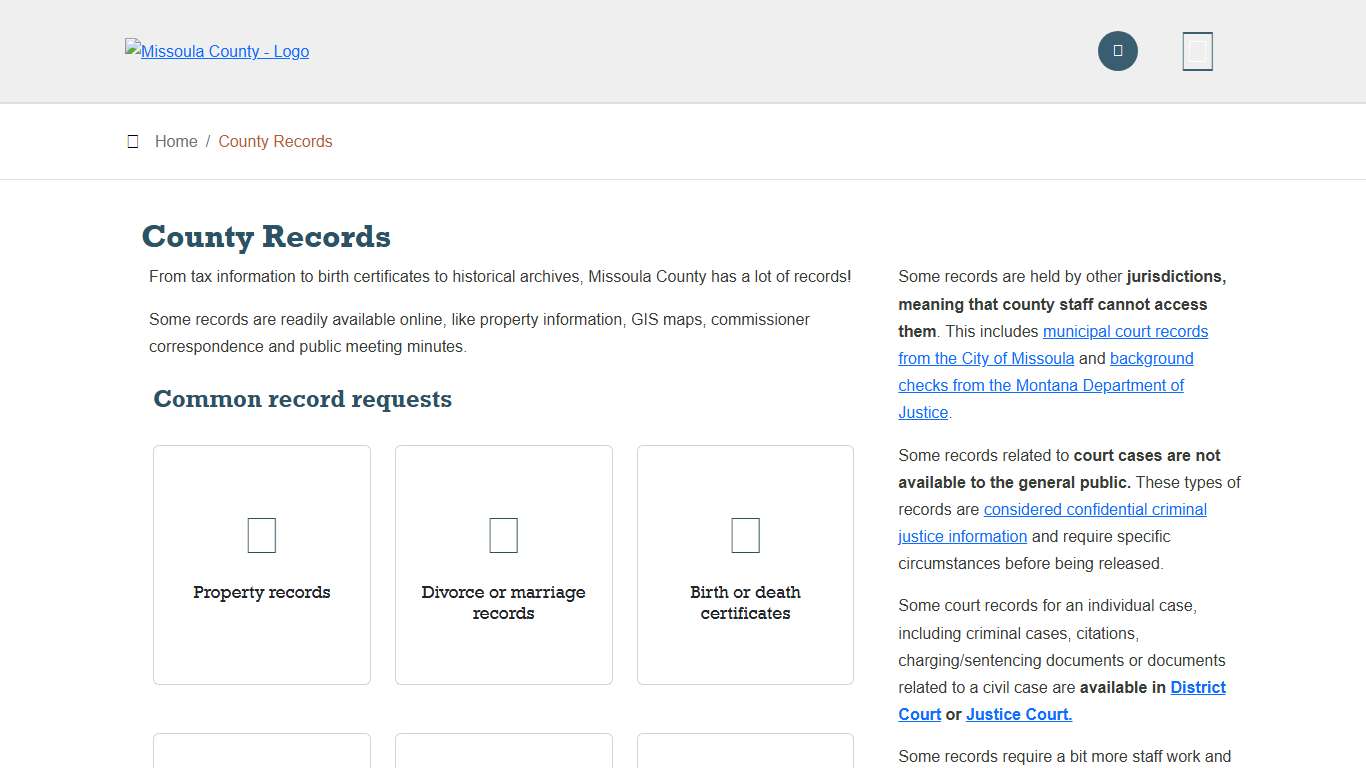1366x768 pixels.
Task: Select the Birth or death certificates icon
Action: coord(745,535)
